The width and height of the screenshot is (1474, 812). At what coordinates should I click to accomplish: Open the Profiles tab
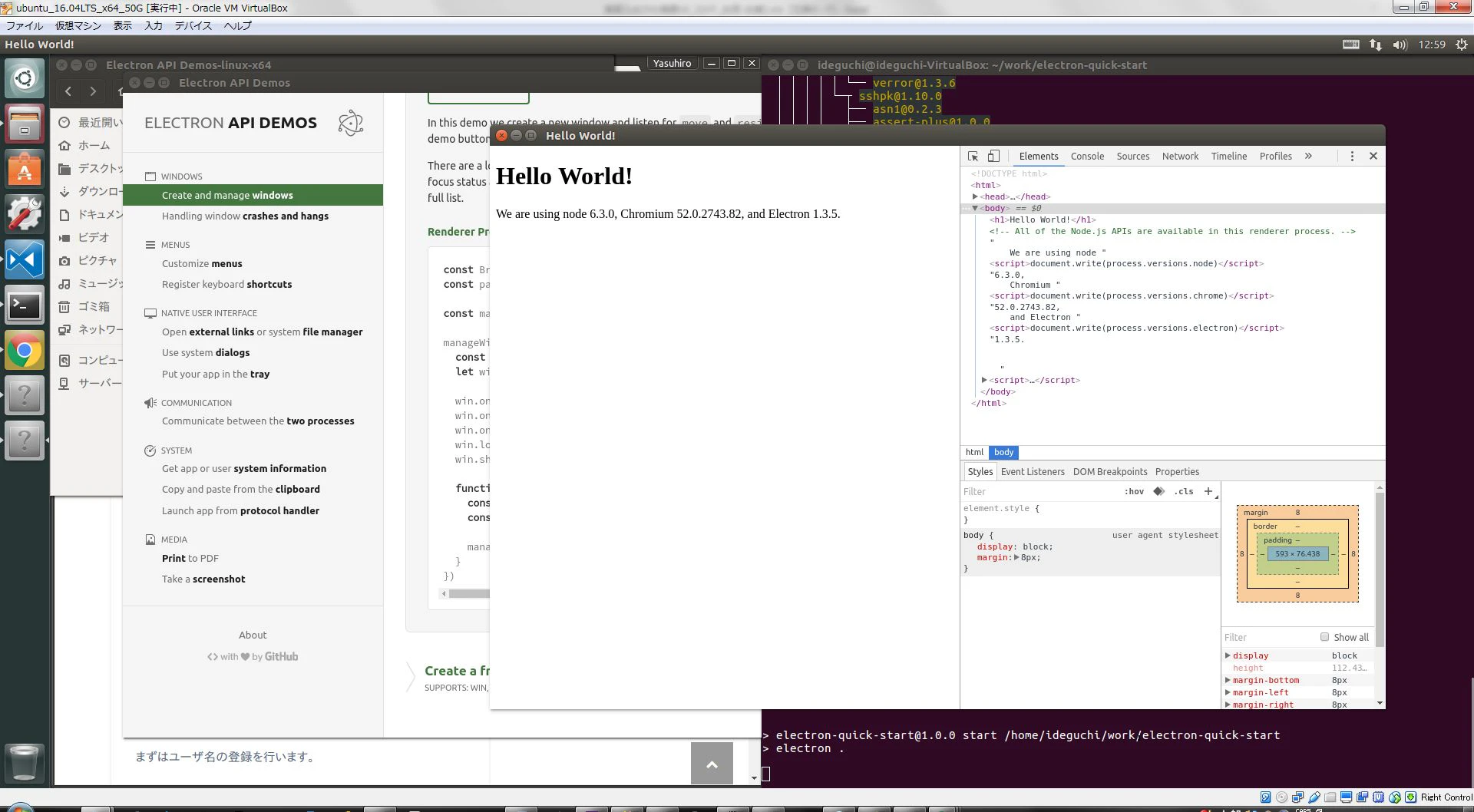pyautogui.click(x=1276, y=156)
